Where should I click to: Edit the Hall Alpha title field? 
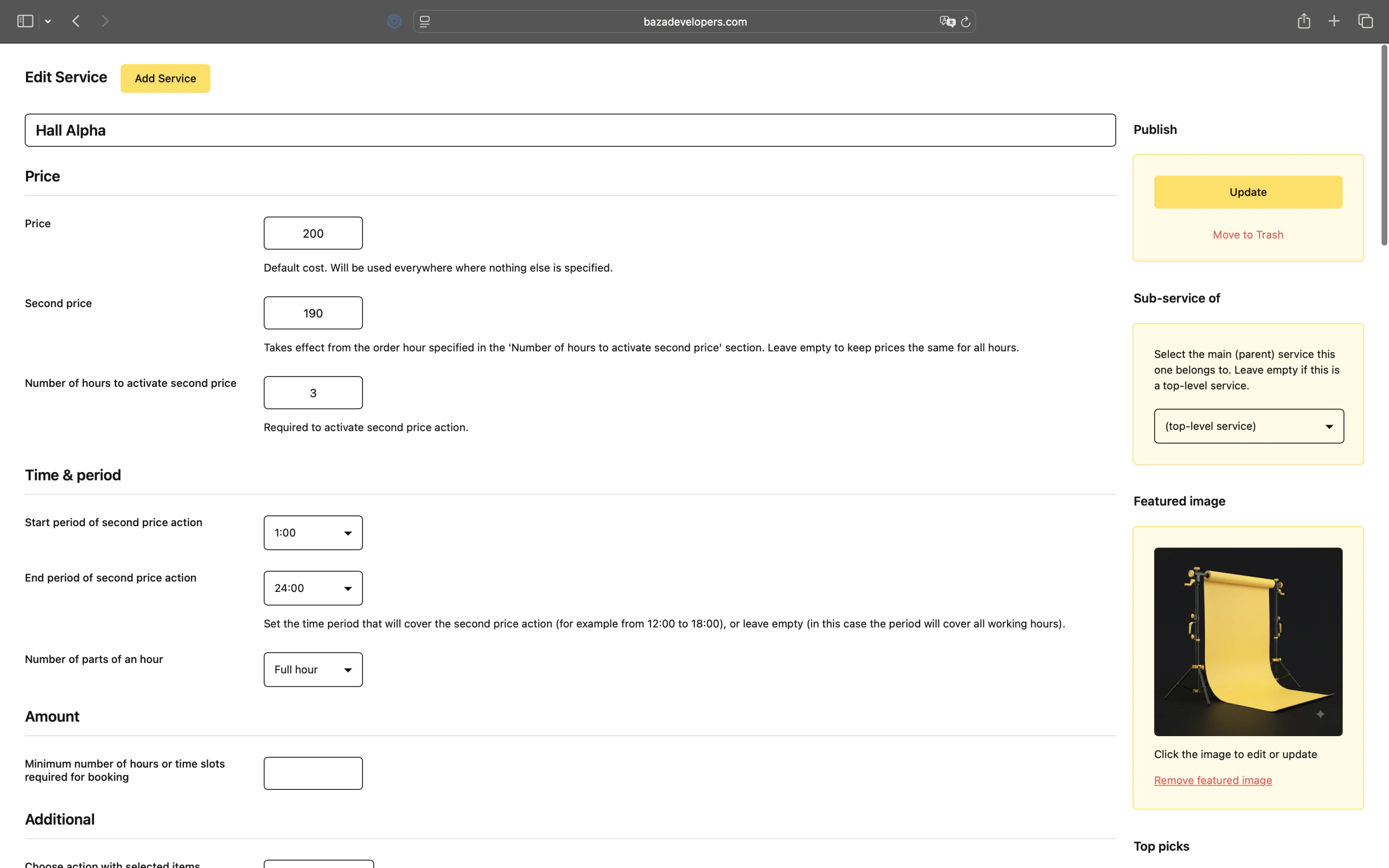click(x=570, y=130)
